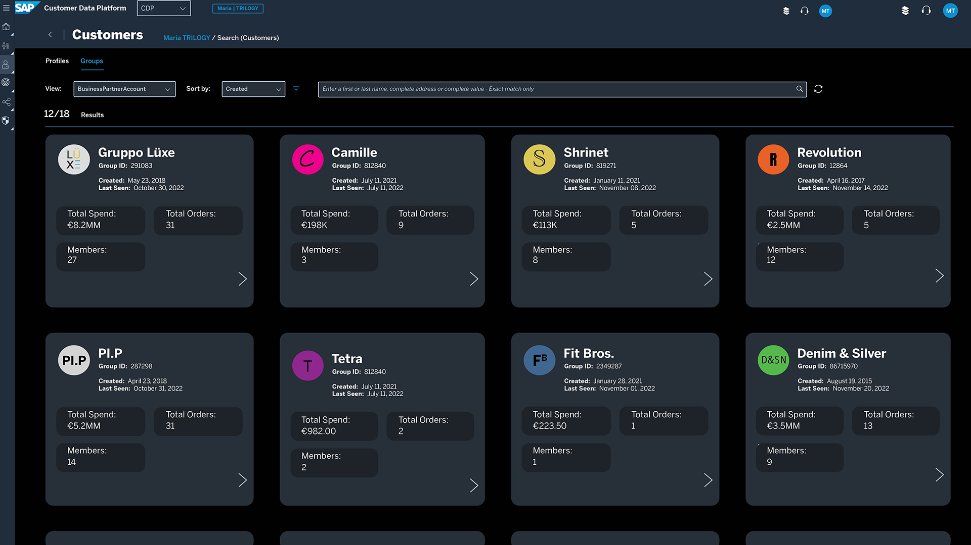Click the refresh icon next to search

click(818, 89)
